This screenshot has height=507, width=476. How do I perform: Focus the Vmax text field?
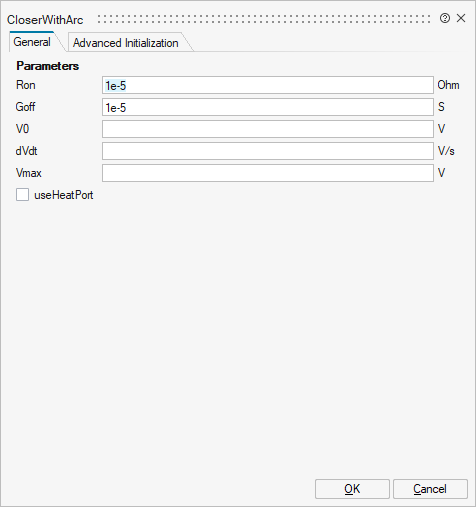(268, 173)
